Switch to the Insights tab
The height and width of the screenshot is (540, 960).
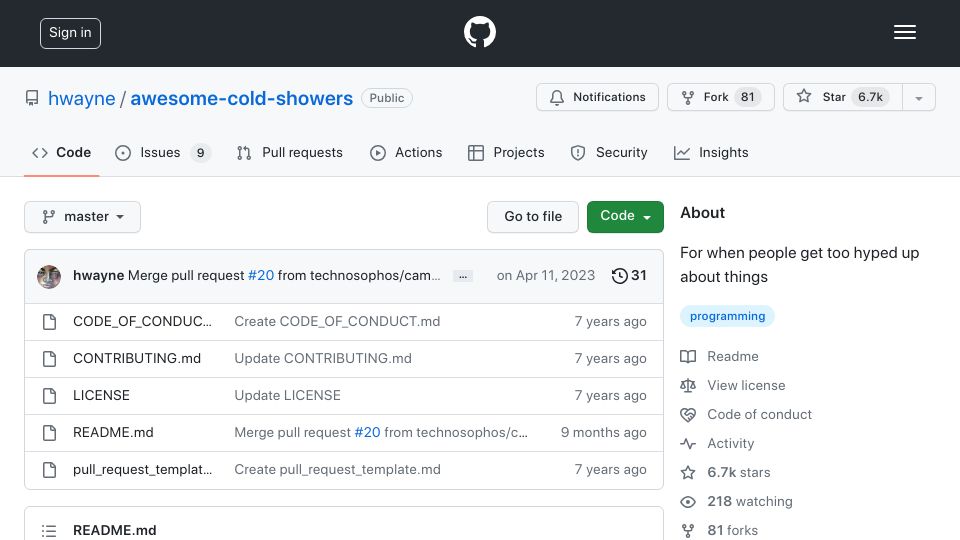point(711,152)
